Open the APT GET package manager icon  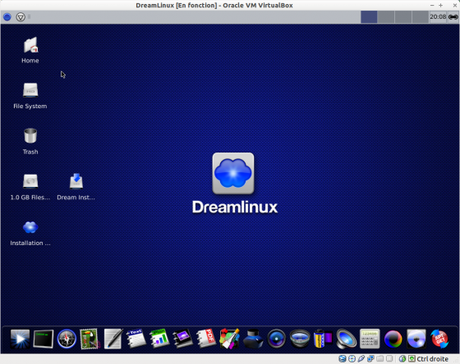click(439, 339)
